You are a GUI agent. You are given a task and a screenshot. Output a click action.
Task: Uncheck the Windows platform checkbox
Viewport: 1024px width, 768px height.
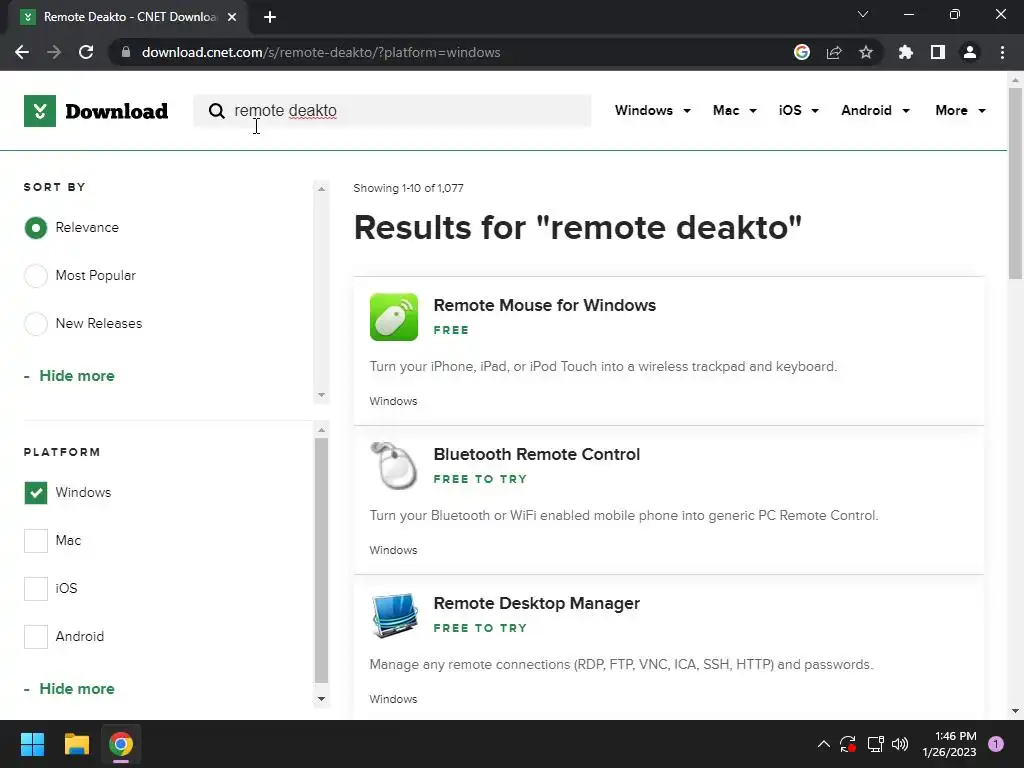pos(36,492)
